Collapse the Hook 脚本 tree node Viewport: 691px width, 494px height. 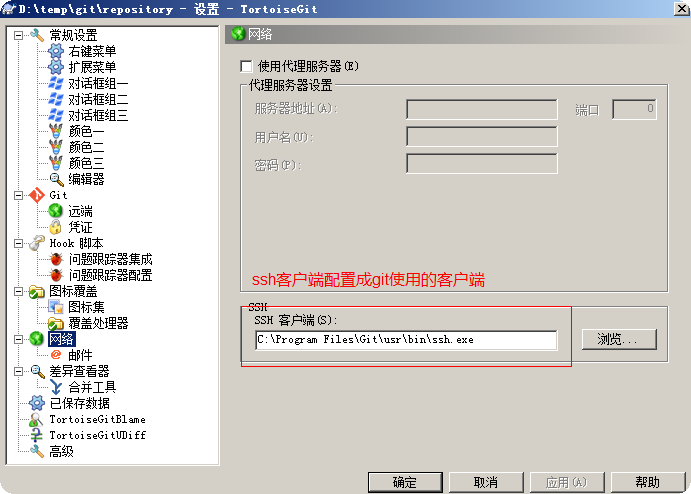[18, 243]
